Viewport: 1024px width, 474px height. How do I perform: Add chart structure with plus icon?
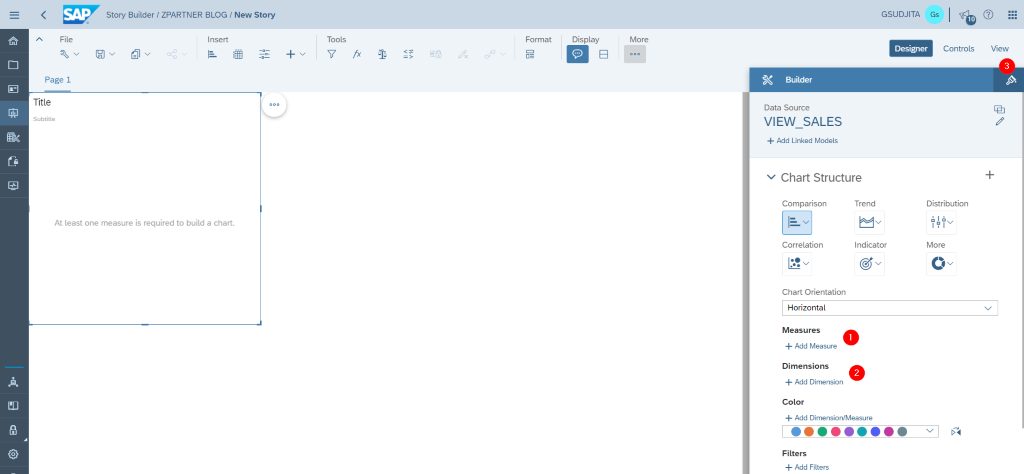989,175
